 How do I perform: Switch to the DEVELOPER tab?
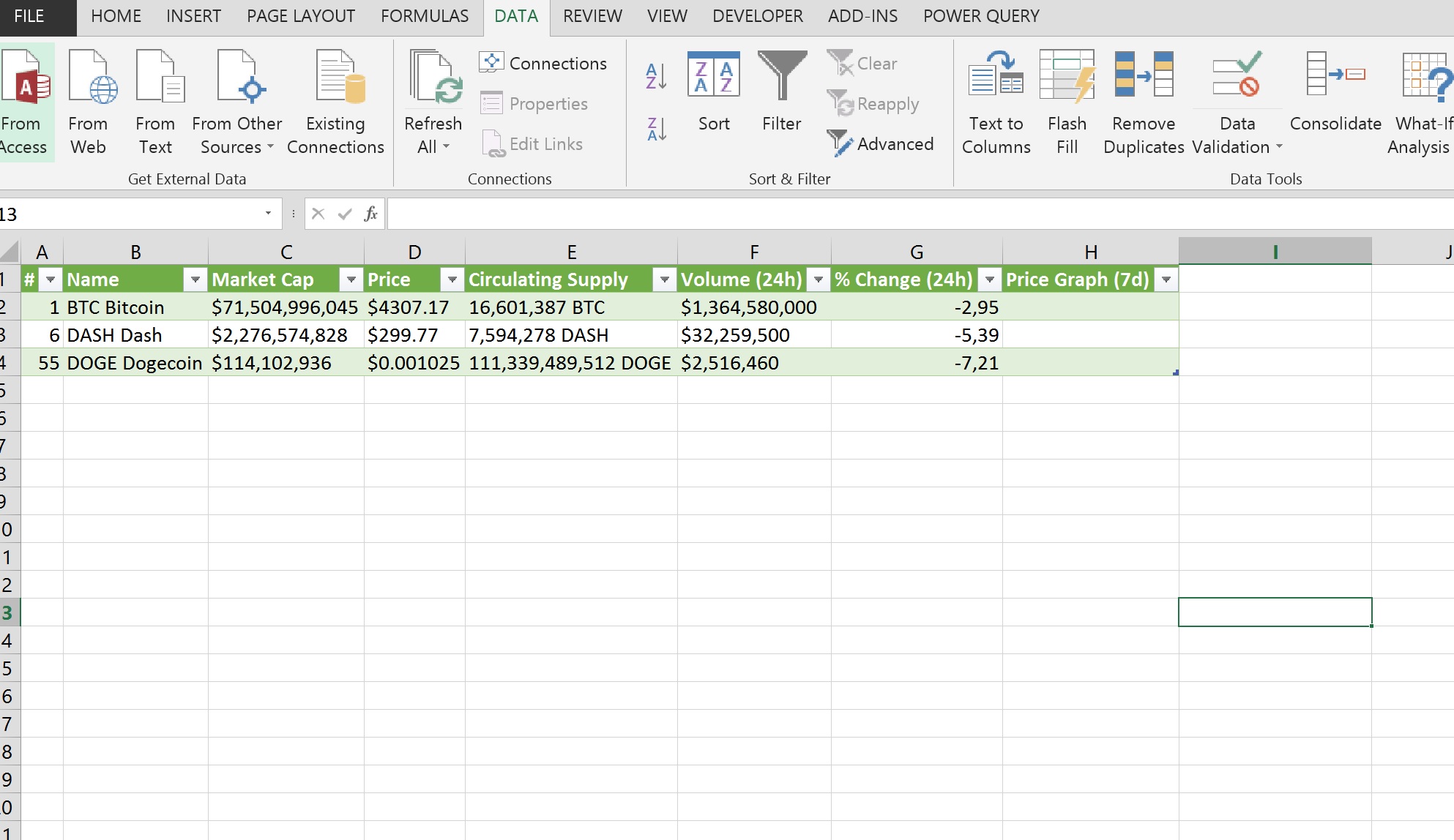(x=758, y=16)
